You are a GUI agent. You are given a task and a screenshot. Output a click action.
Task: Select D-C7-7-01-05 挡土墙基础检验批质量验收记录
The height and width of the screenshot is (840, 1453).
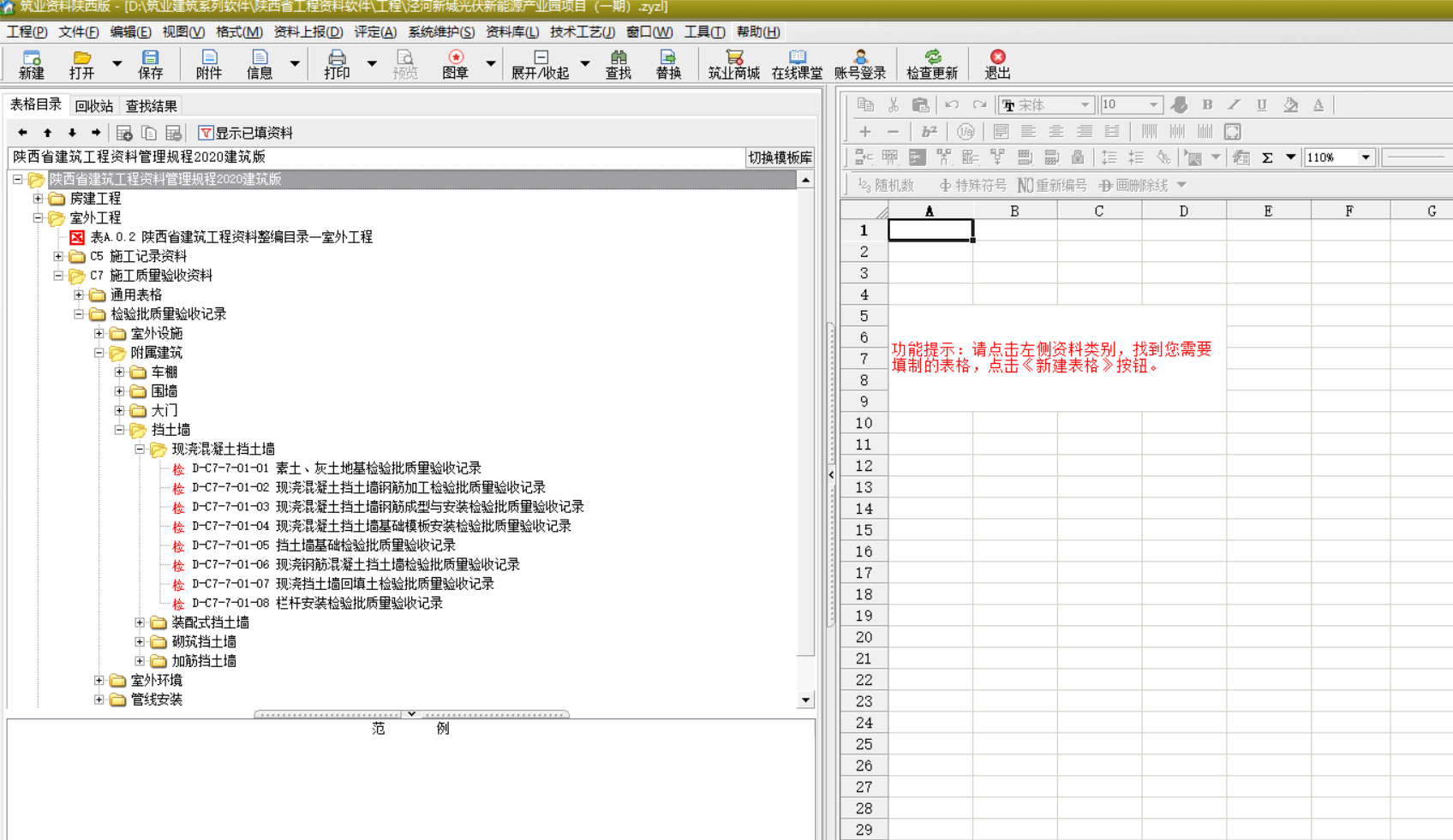tap(323, 545)
